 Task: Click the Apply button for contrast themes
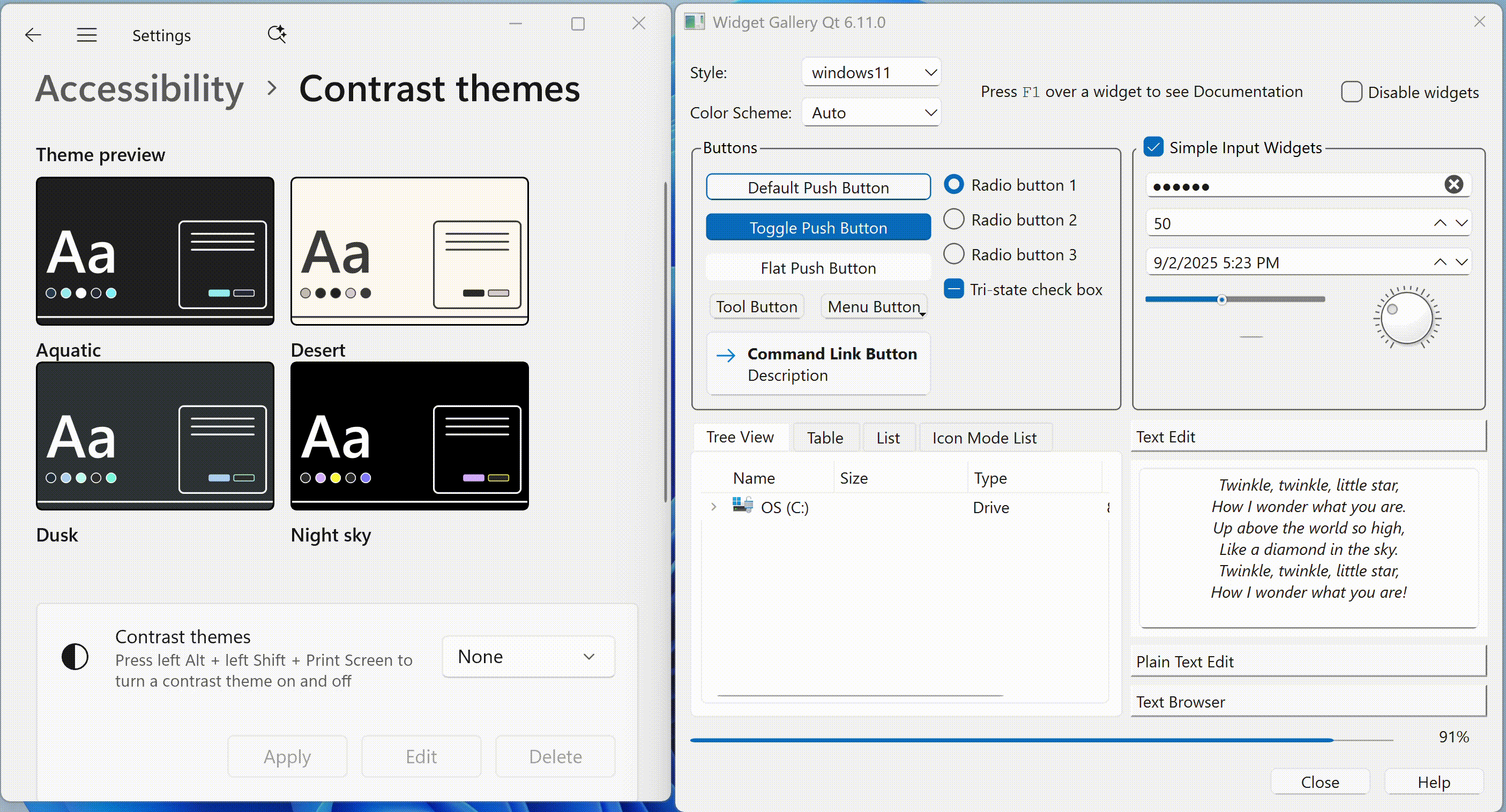pos(287,756)
